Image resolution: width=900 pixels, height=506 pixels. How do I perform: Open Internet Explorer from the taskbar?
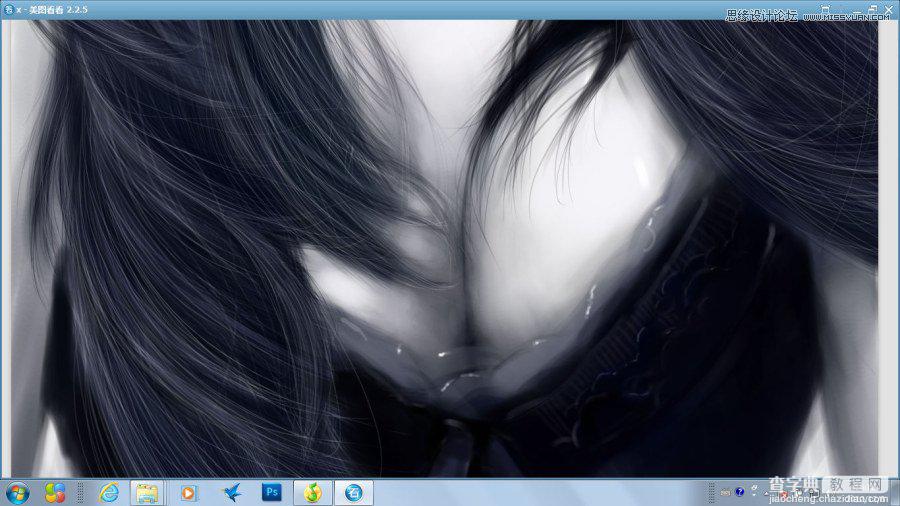click(x=108, y=493)
